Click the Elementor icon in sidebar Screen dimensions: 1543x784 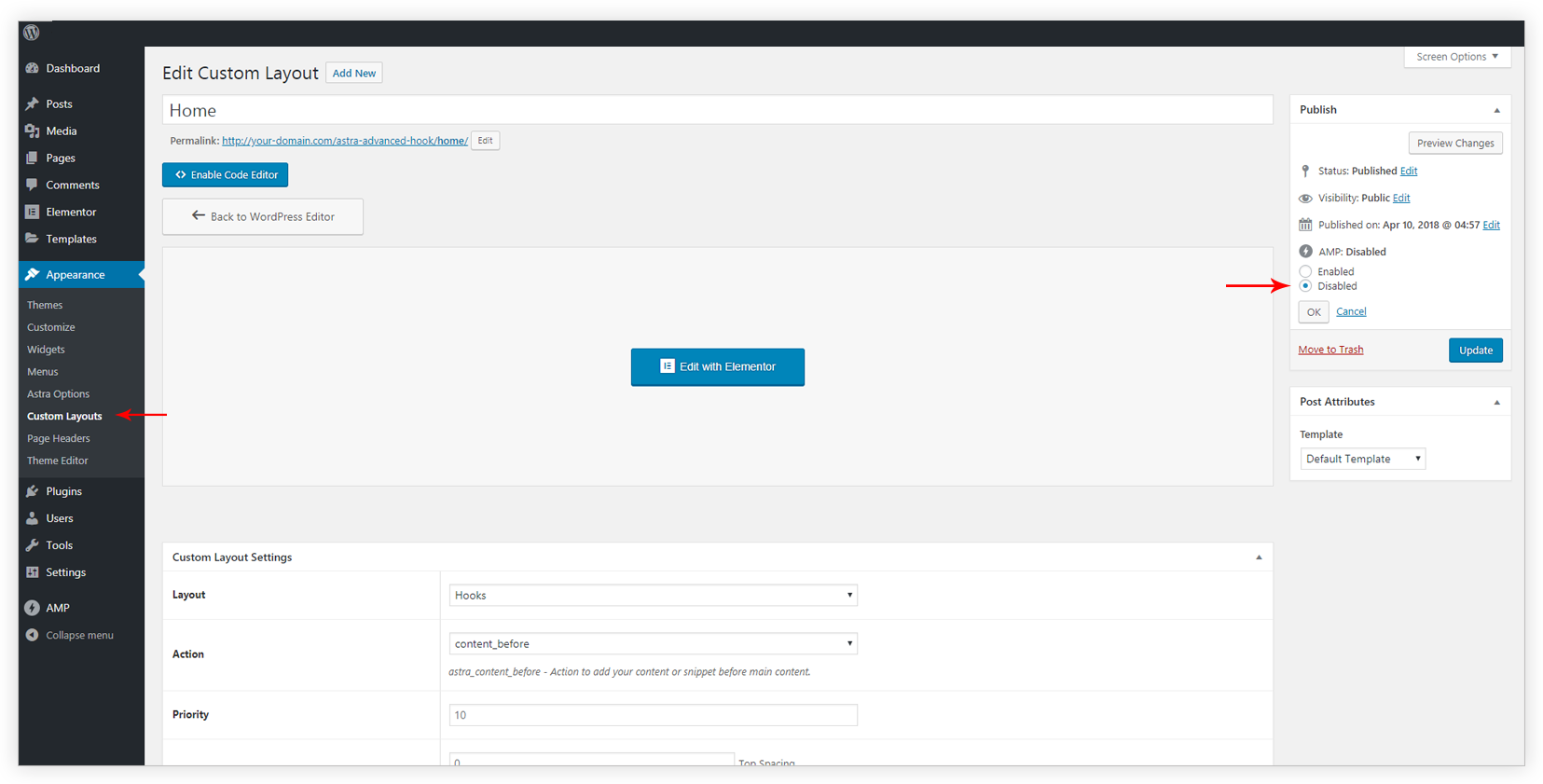[x=33, y=212]
